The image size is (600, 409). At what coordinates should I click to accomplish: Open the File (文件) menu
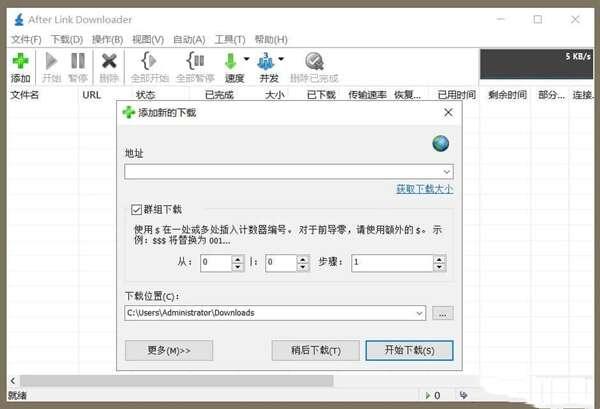pyautogui.click(x=26, y=39)
